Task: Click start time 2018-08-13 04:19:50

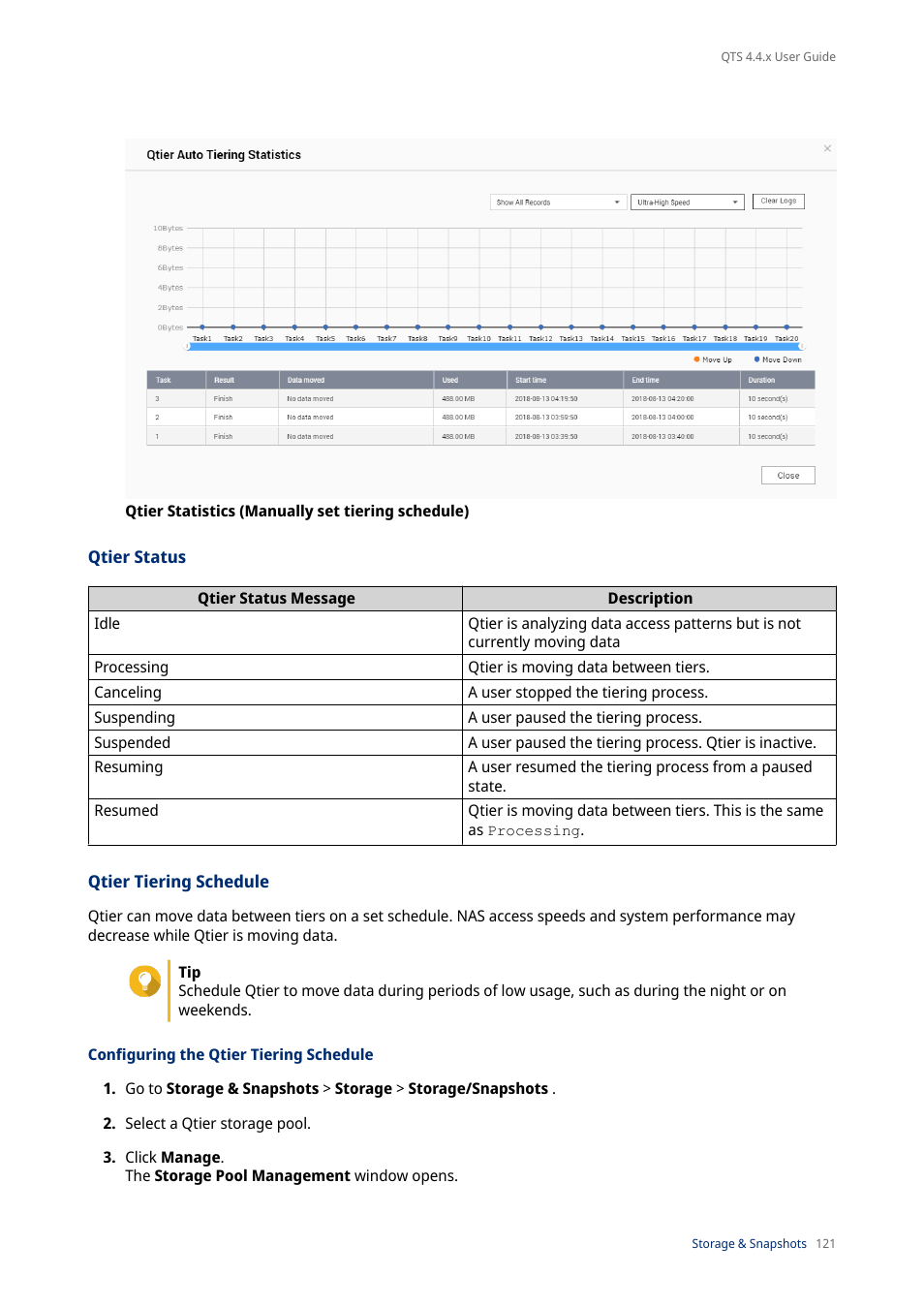Action: pos(546,399)
